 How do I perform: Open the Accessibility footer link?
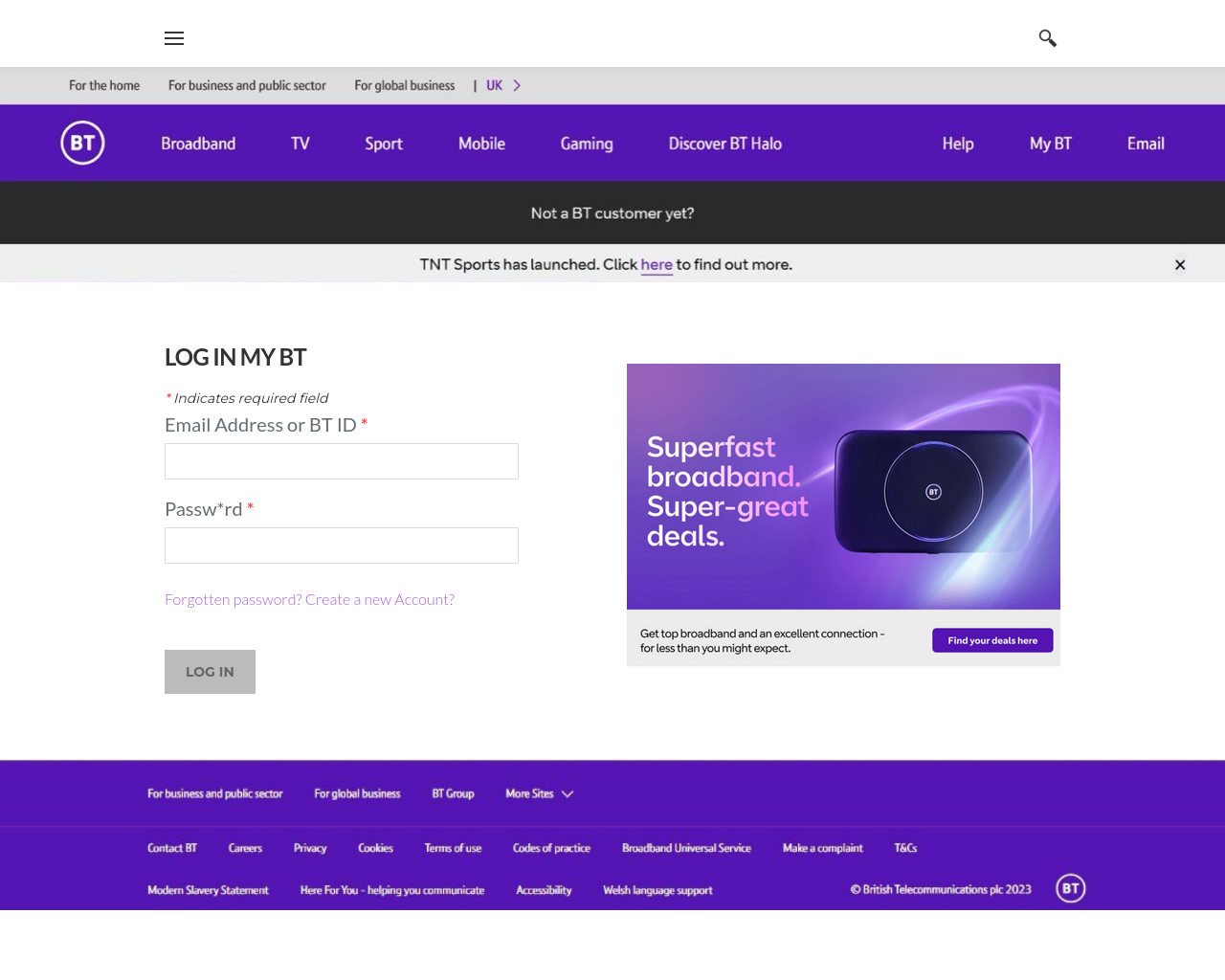(x=544, y=890)
